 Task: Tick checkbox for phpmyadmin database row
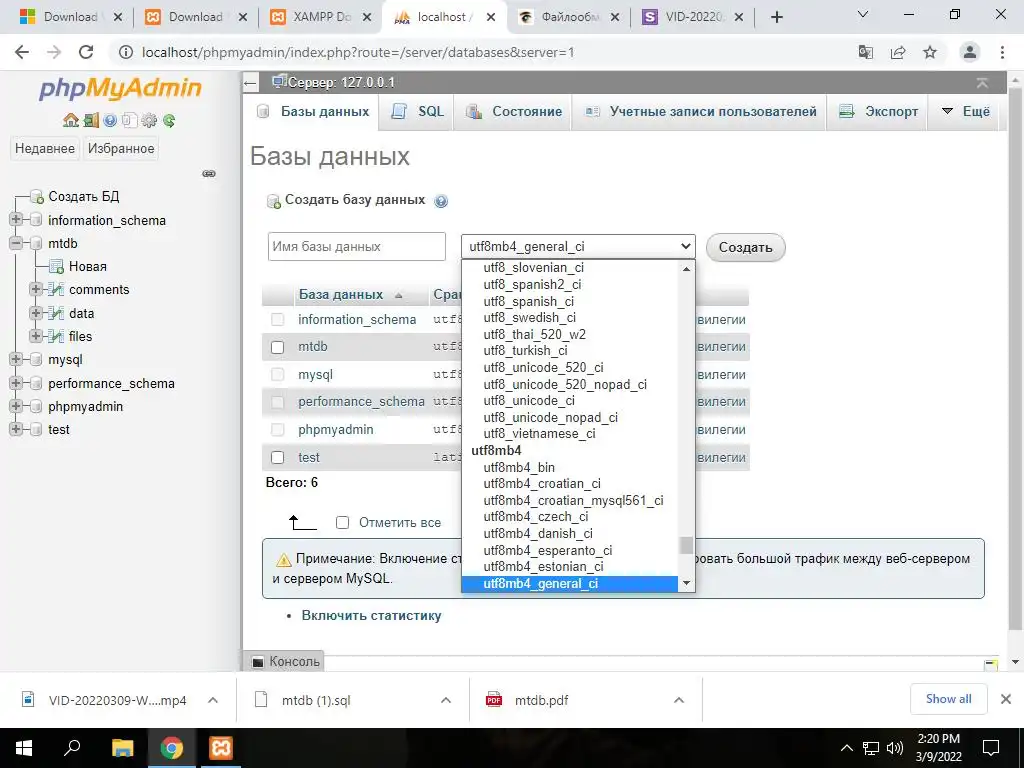[278, 430]
